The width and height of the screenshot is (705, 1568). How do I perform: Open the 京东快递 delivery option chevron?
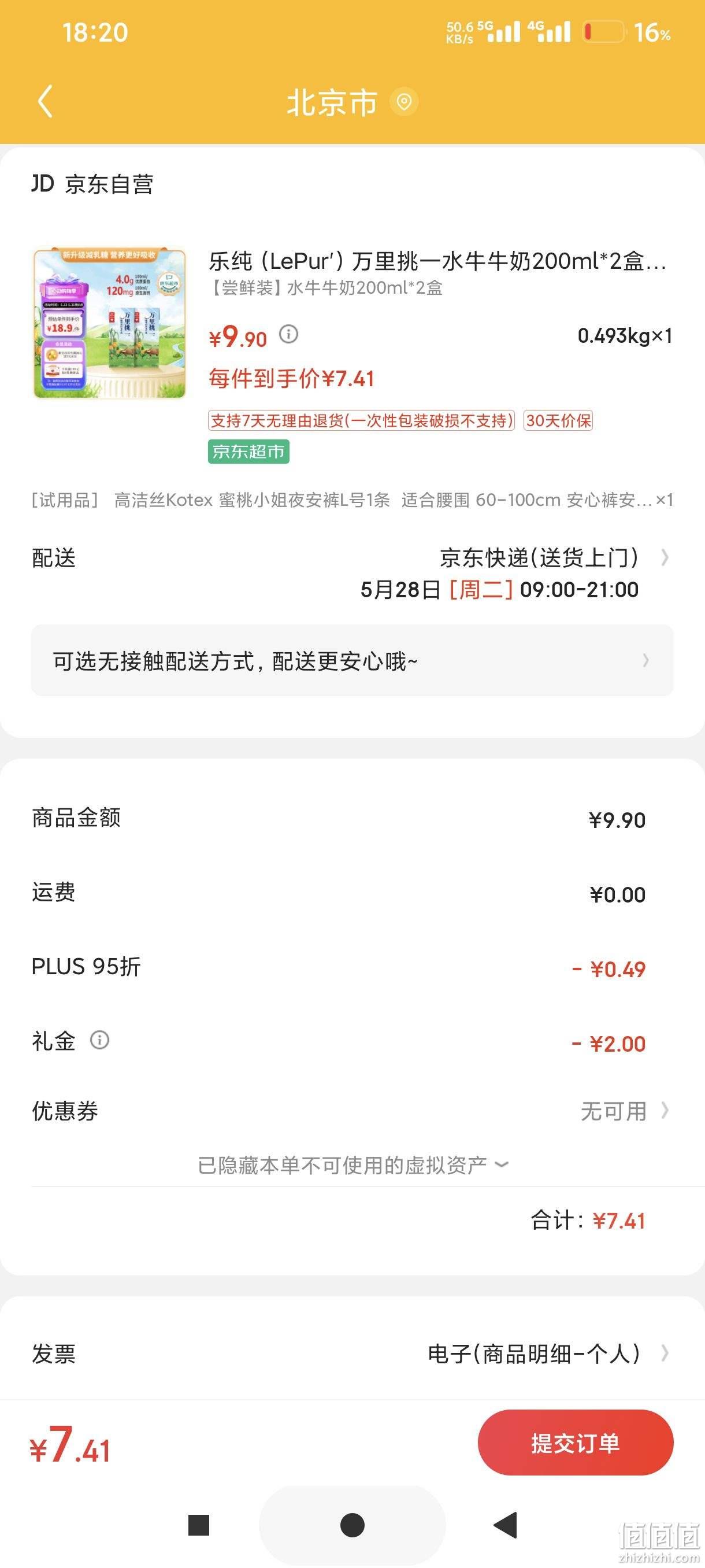coord(665,557)
